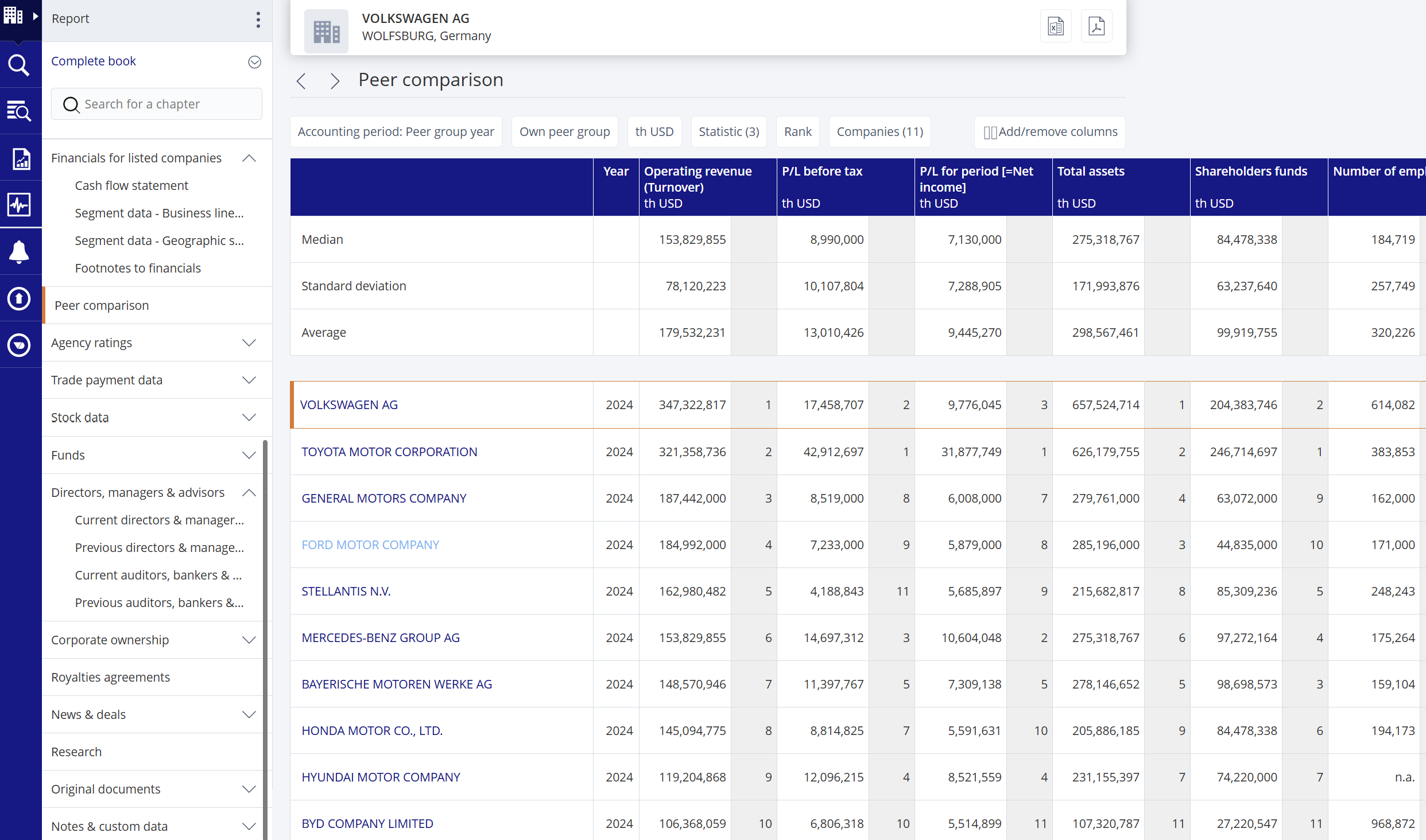Expand the Agency ratings section

[249, 343]
